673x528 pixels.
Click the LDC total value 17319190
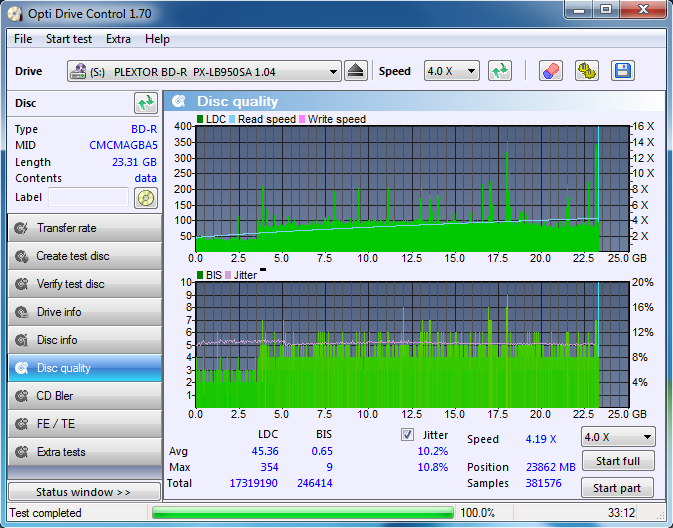coord(254,483)
